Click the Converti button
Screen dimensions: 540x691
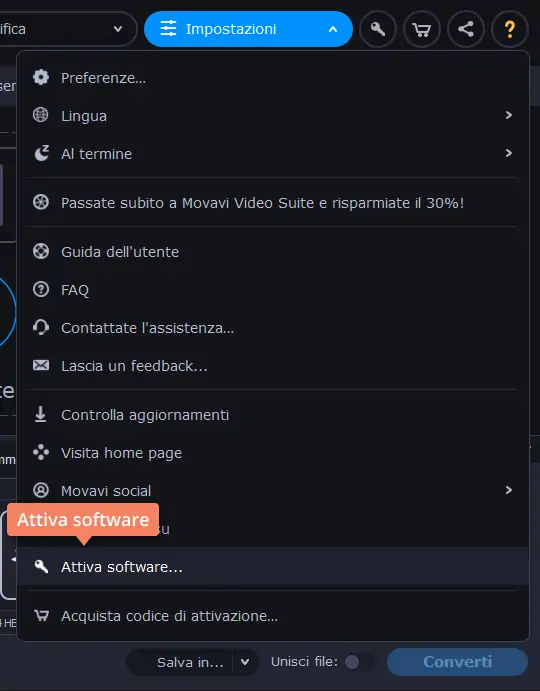458,661
